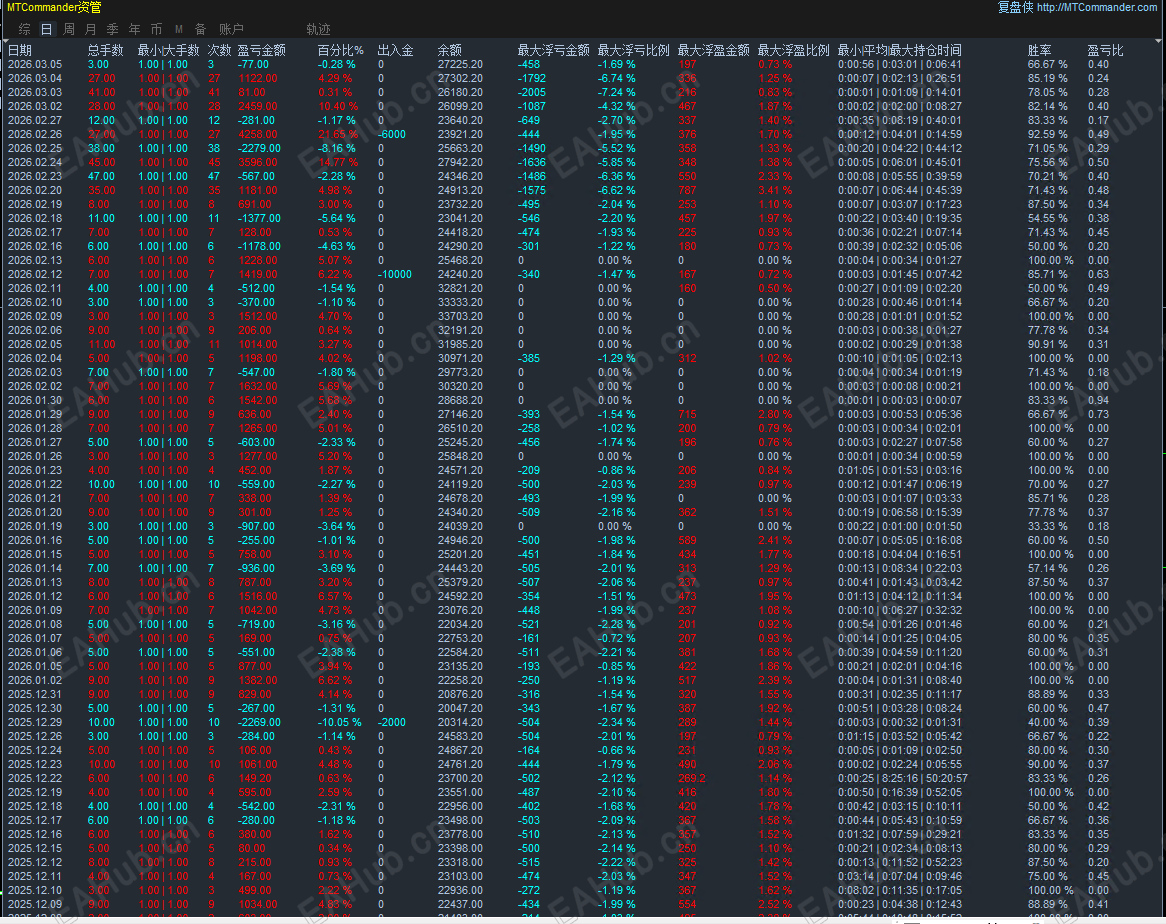Image resolution: width=1166 pixels, height=924 pixels.
Task: Open the 备 notes icon
Action: point(201,28)
